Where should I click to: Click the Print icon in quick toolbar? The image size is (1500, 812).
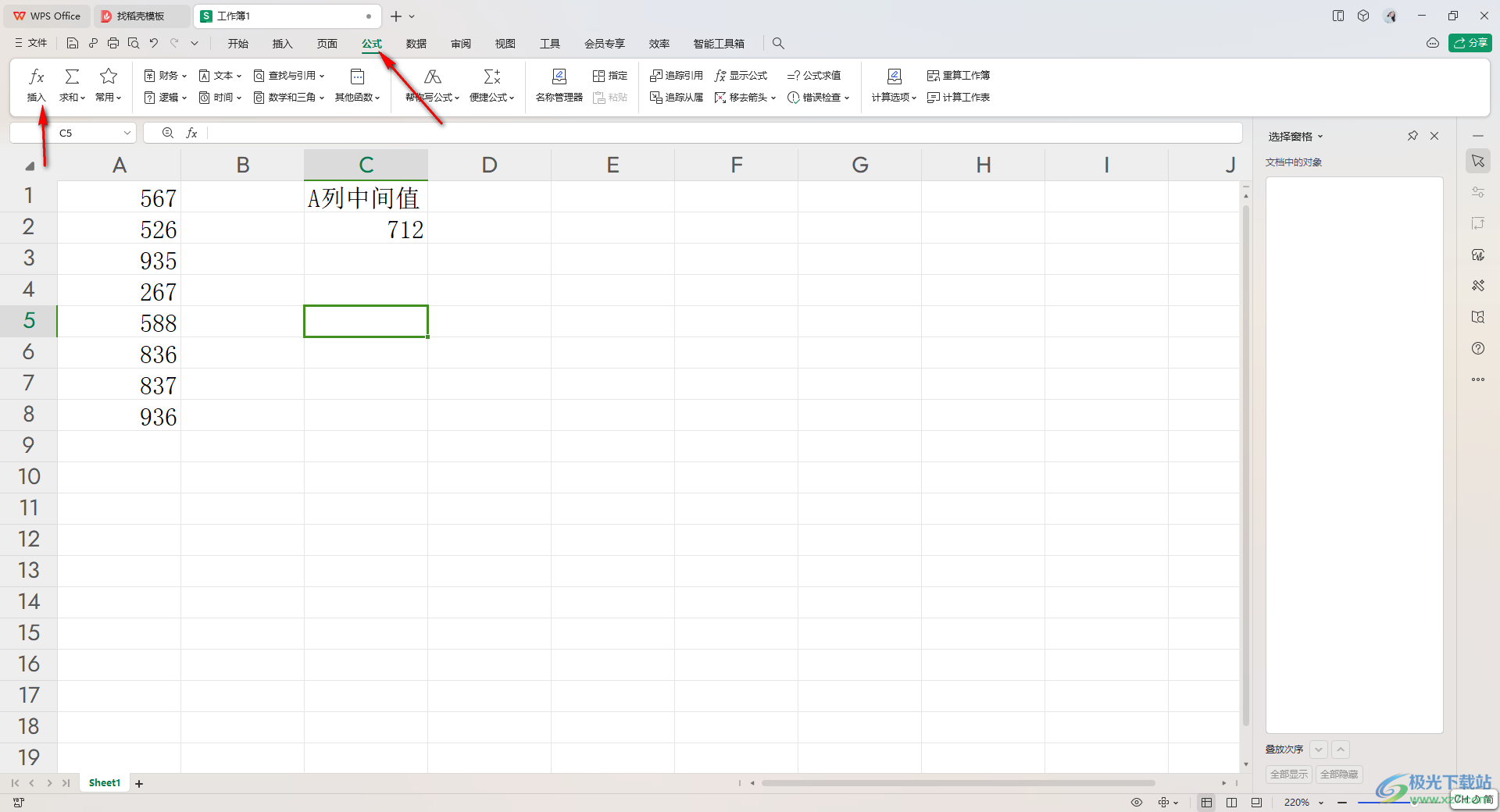click(x=113, y=44)
